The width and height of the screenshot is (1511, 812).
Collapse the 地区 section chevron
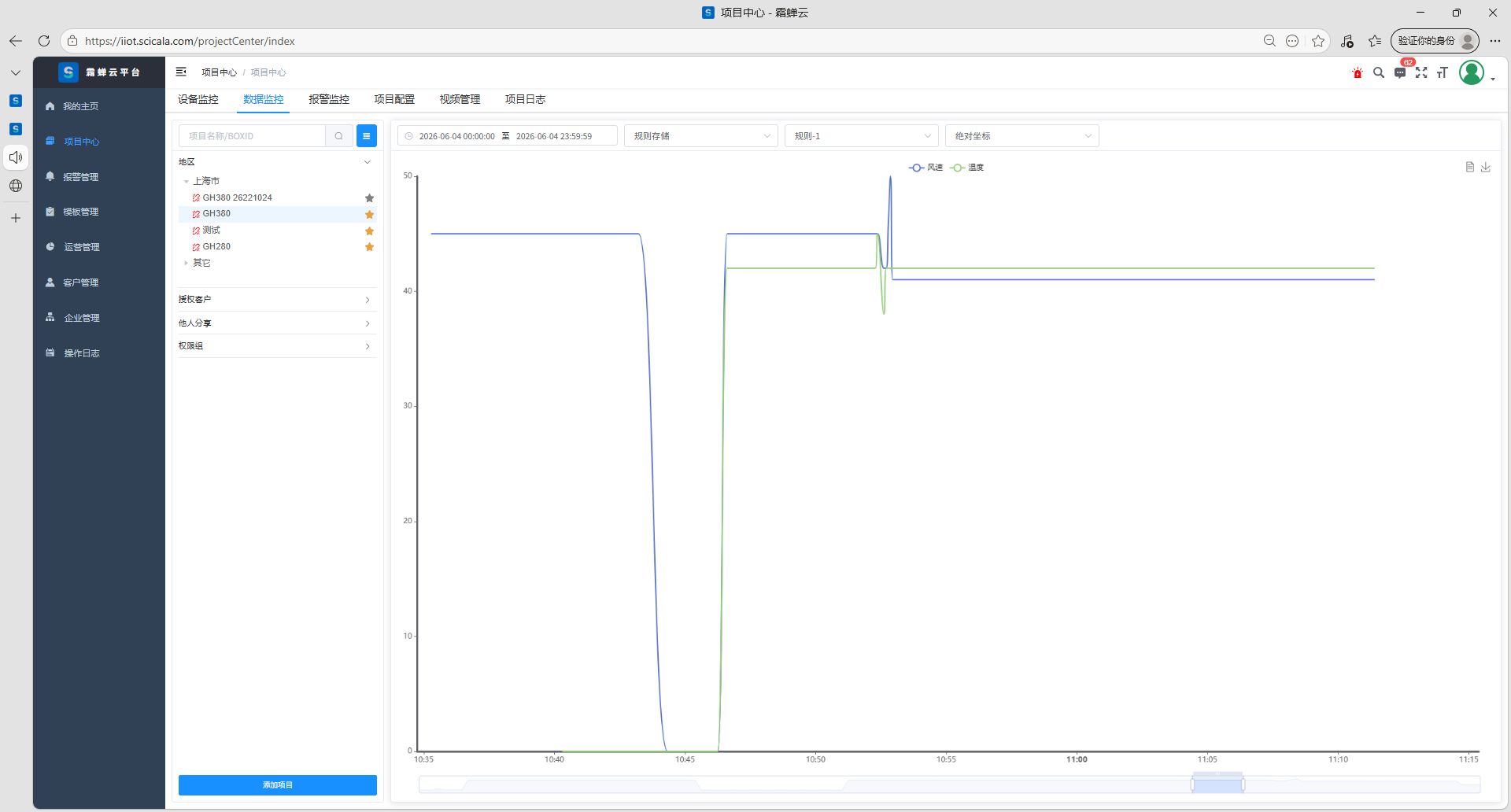point(367,162)
